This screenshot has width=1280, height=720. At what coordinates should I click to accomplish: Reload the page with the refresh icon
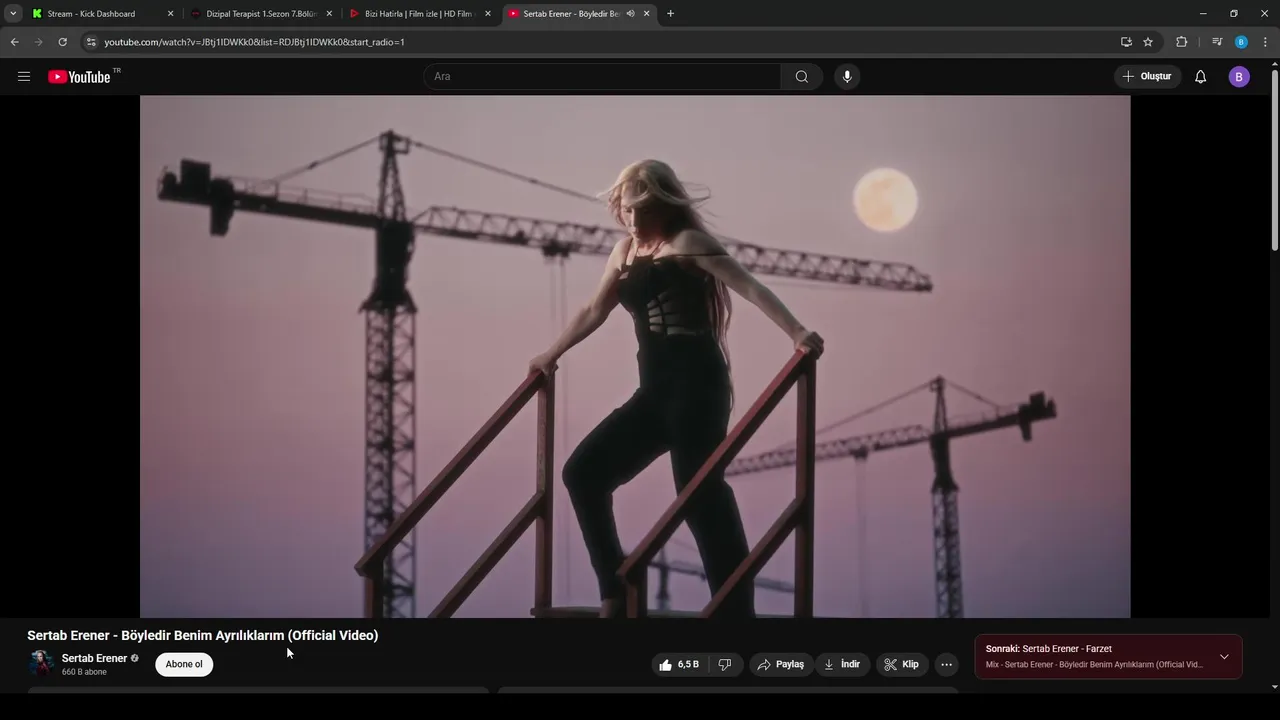coord(62,42)
